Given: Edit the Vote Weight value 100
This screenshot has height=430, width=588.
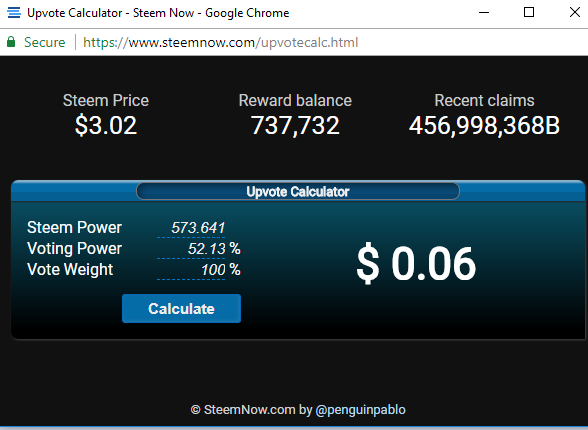Looking at the screenshot, I should pos(191,270).
